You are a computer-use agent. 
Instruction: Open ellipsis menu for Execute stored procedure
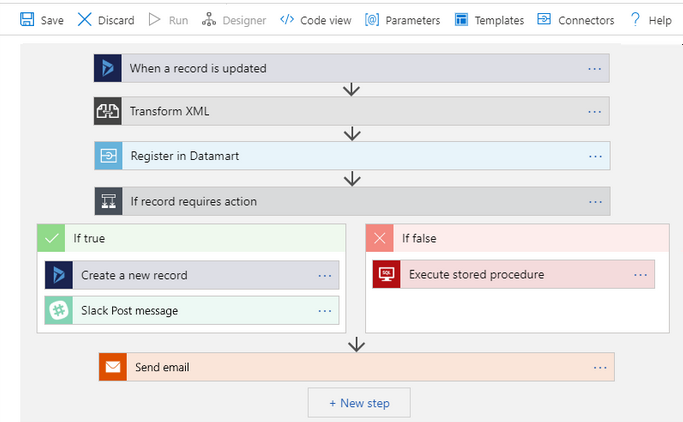pyautogui.click(x=641, y=275)
